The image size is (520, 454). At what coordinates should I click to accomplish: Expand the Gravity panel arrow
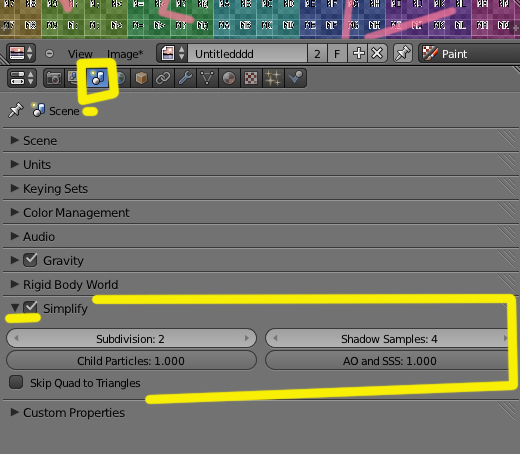pos(14,260)
